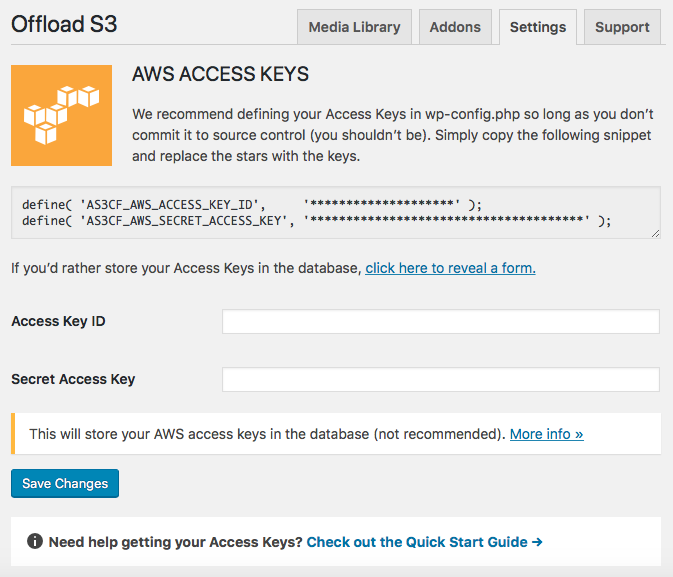
Task: Click the snippet box resize handle
Action: [655, 234]
